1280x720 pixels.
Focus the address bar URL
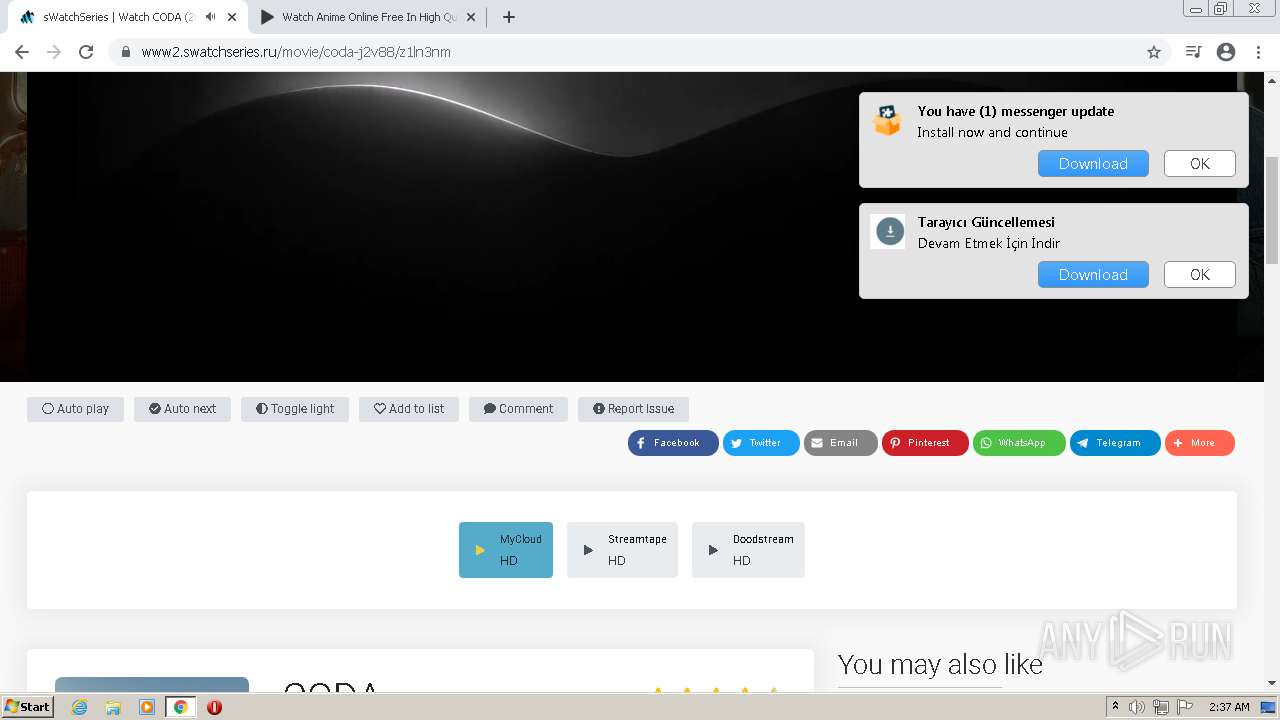coord(640,52)
